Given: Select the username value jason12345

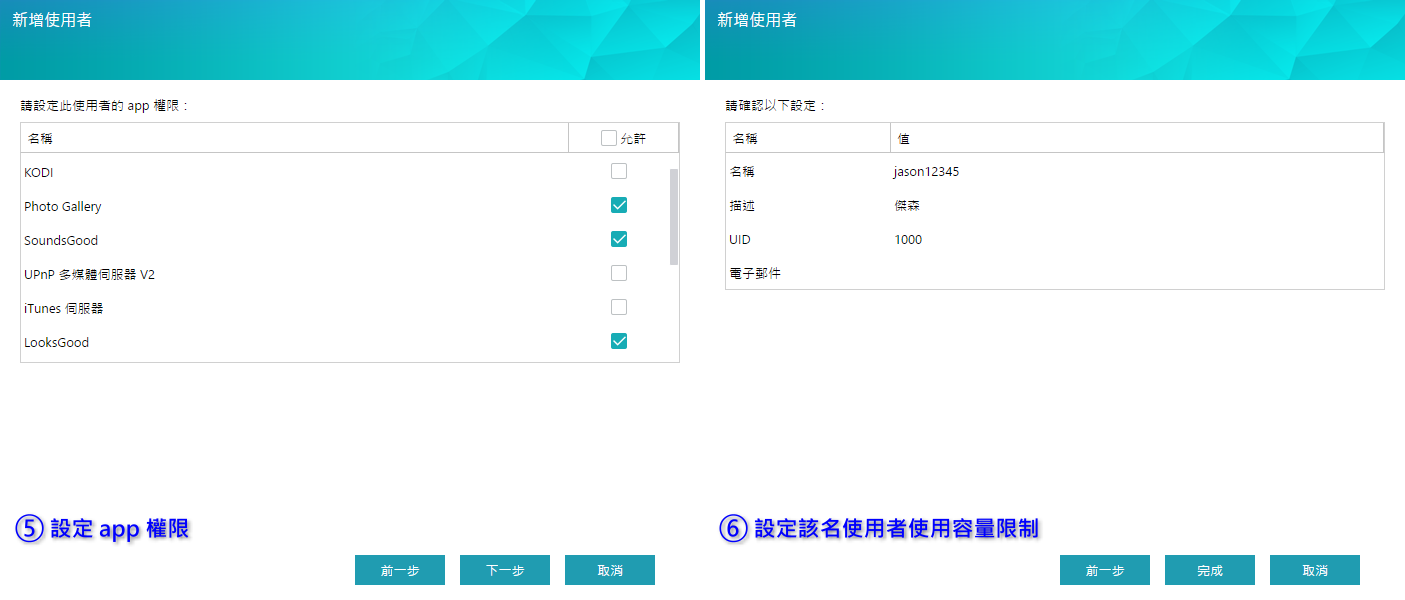Looking at the screenshot, I should point(927,172).
